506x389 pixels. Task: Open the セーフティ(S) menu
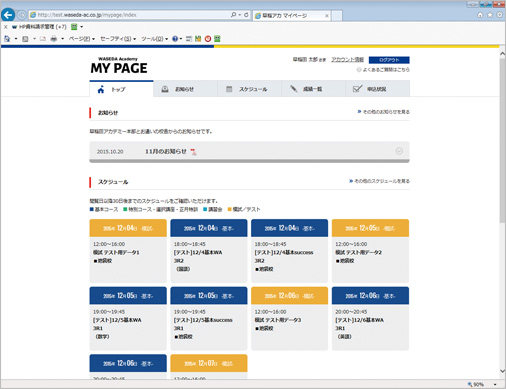coord(118,39)
